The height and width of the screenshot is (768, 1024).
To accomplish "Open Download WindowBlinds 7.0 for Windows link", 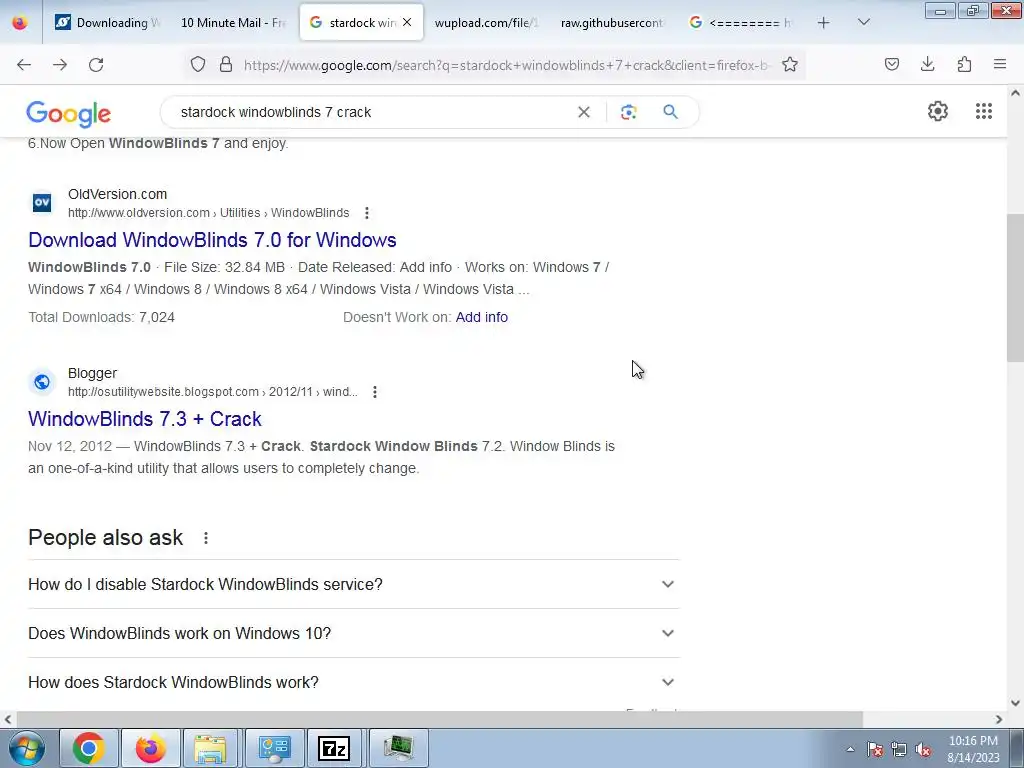I will pos(212,240).
